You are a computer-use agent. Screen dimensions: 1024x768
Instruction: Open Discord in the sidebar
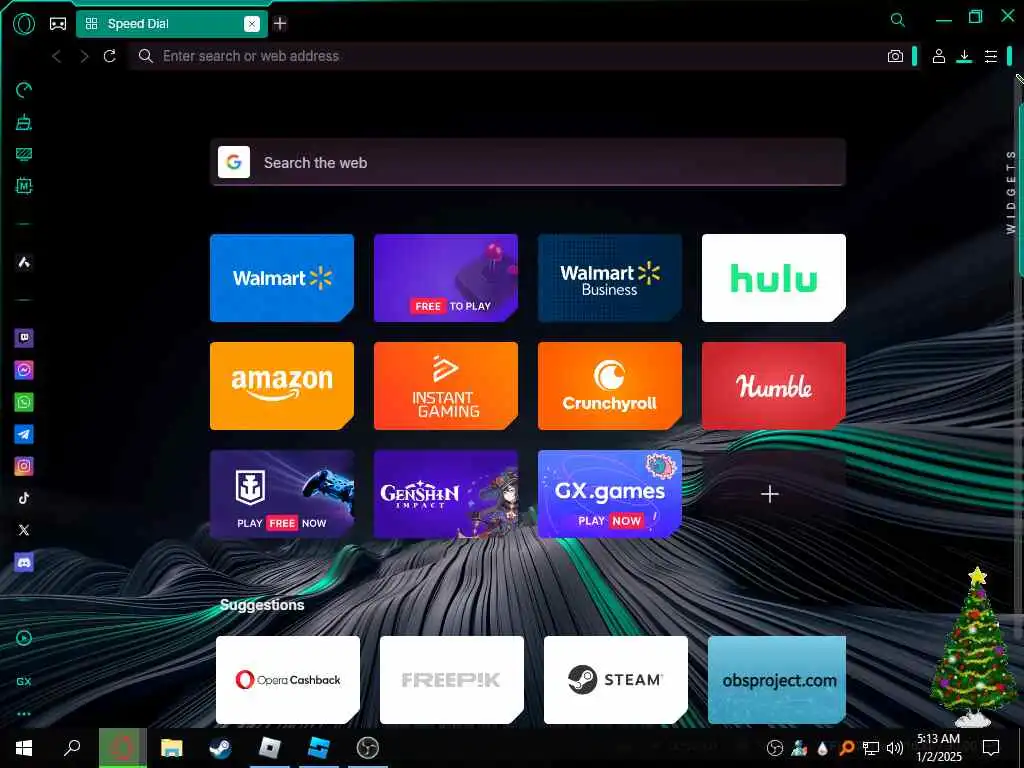click(x=24, y=562)
